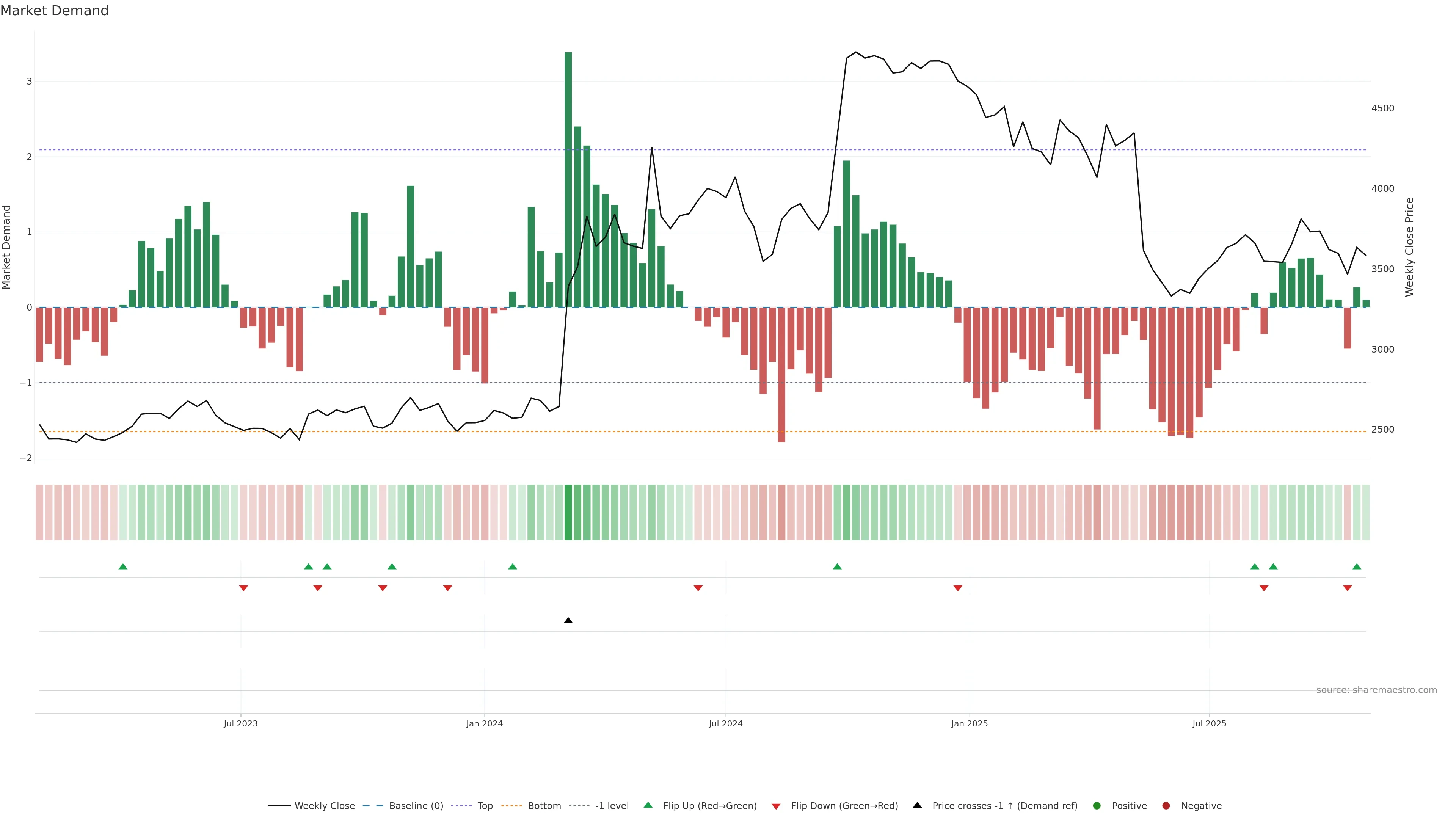Click the last red flip-down marker

(x=1348, y=588)
